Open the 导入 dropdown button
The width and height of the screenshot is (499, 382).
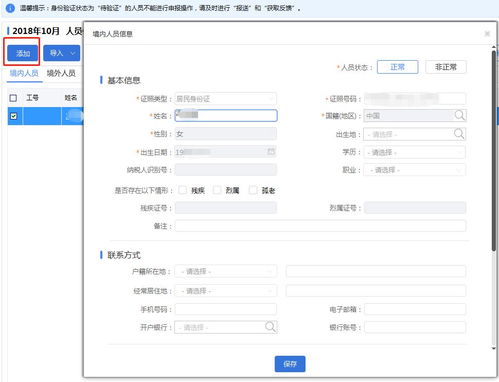(62, 53)
